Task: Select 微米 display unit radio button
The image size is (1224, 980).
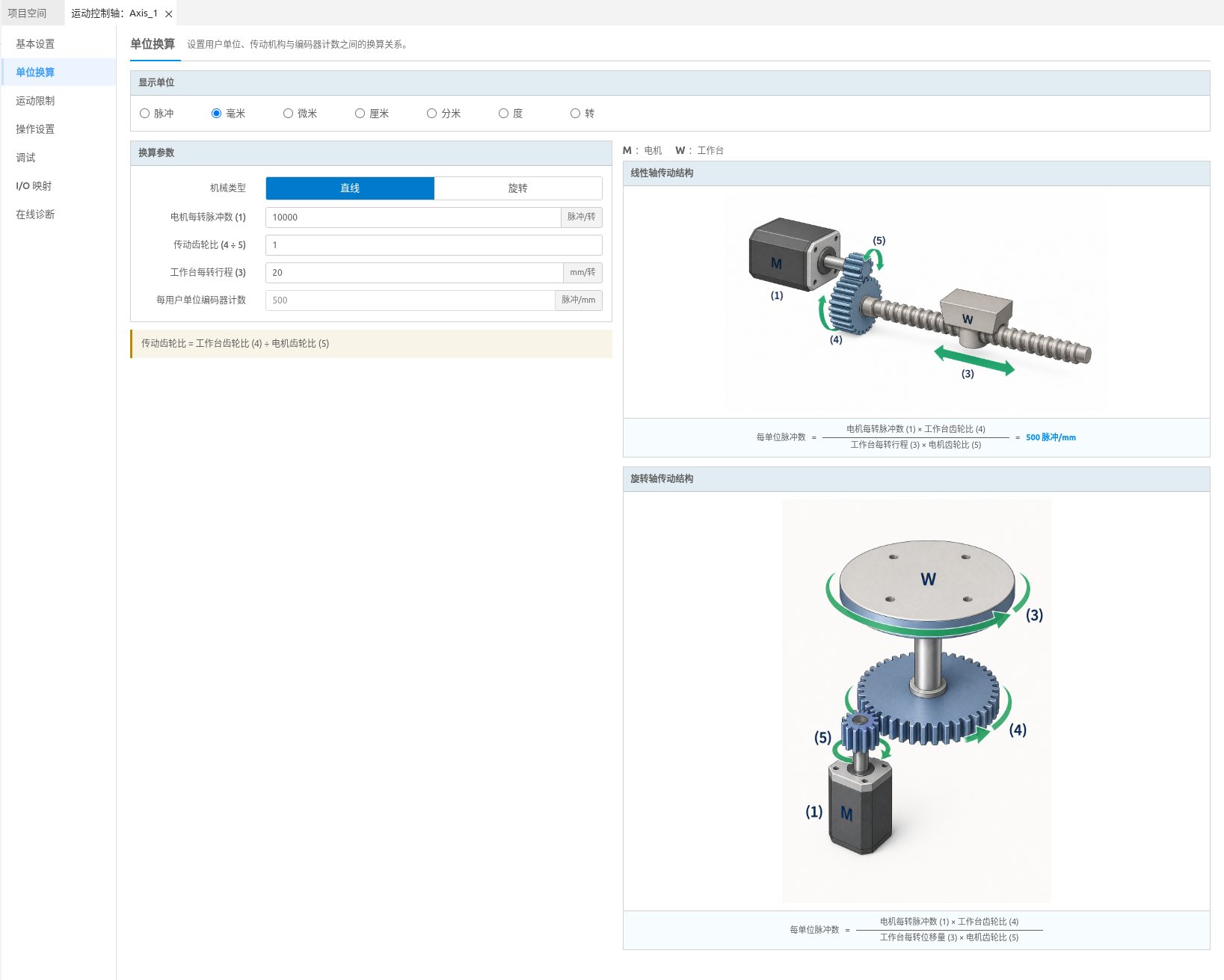Action: (x=289, y=114)
